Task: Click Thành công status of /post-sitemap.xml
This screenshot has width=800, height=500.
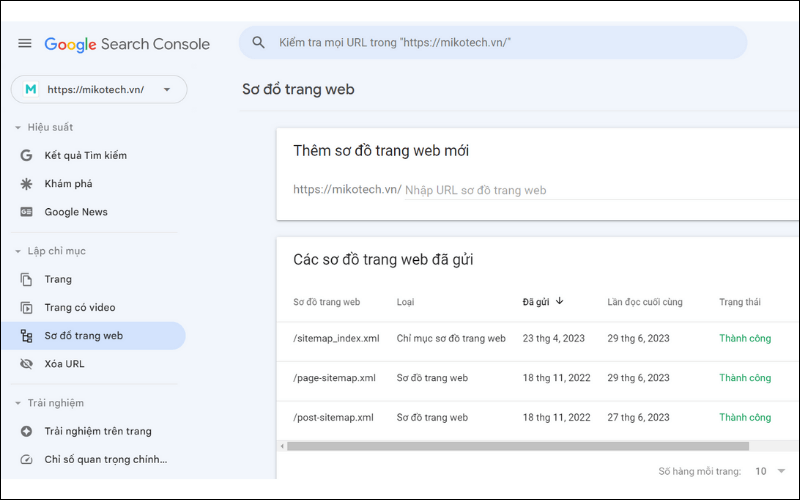Action: [745, 417]
